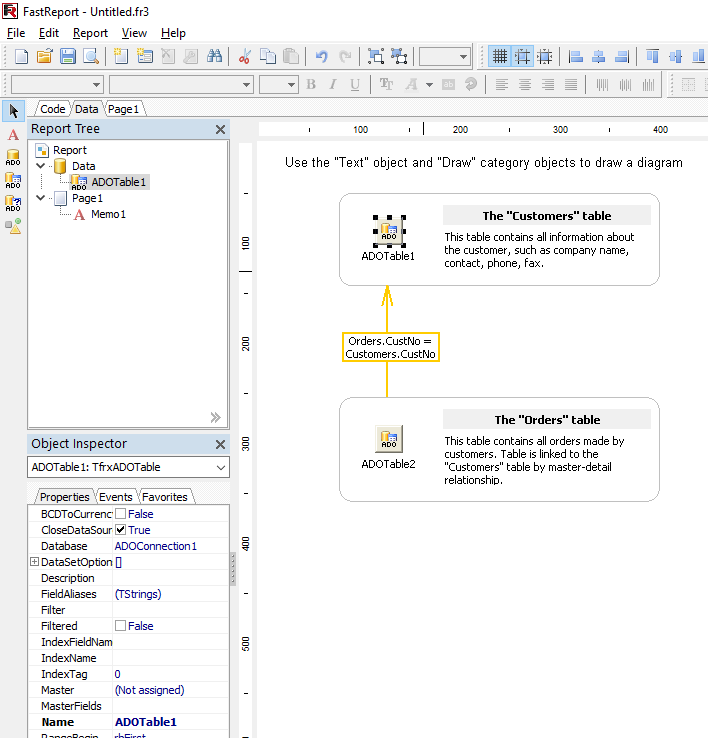Toggle the Filtered checkbox
This screenshot has width=708, height=738.
click(x=121, y=626)
